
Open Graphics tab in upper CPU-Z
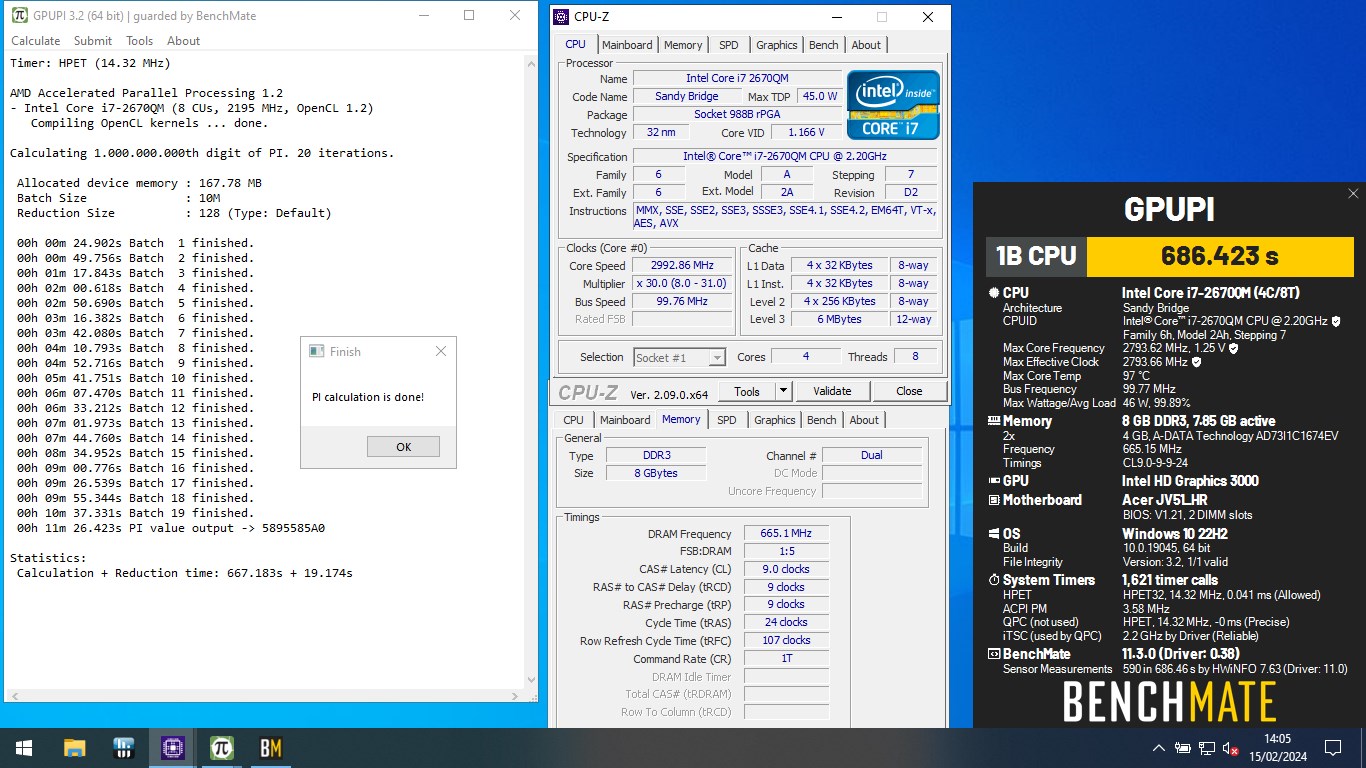(777, 45)
